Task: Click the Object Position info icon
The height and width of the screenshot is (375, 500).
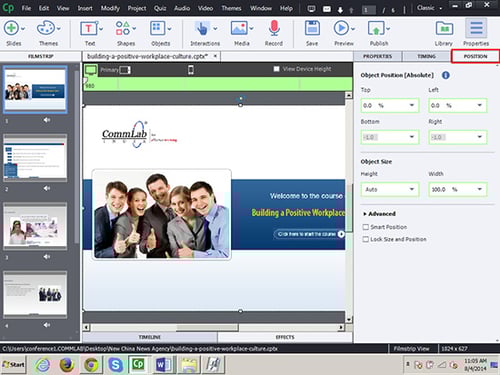Action: pyautogui.click(x=446, y=75)
